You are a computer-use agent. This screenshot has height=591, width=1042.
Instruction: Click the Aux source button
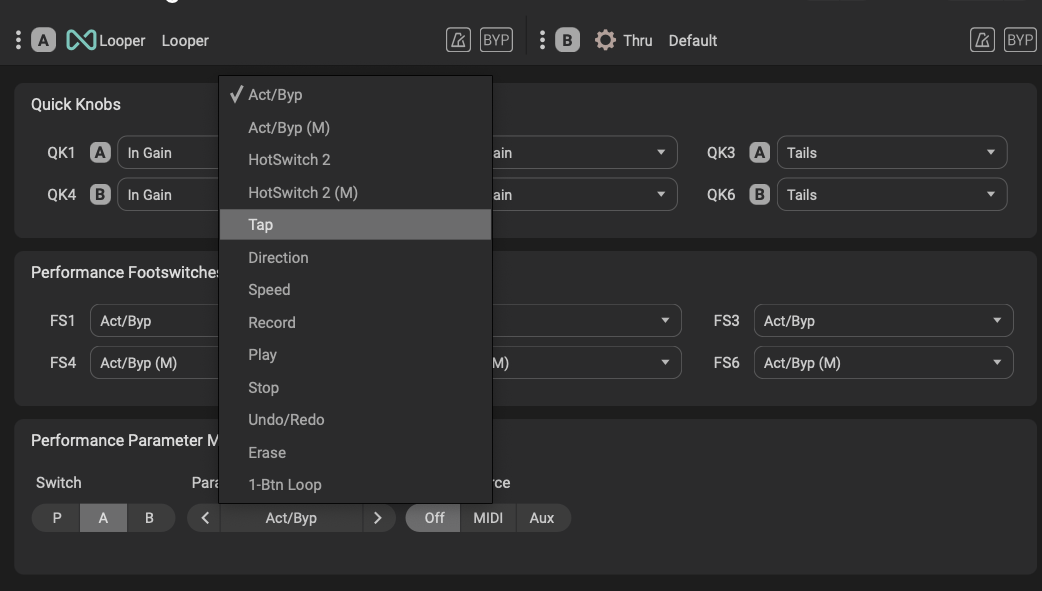click(x=542, y=518)
